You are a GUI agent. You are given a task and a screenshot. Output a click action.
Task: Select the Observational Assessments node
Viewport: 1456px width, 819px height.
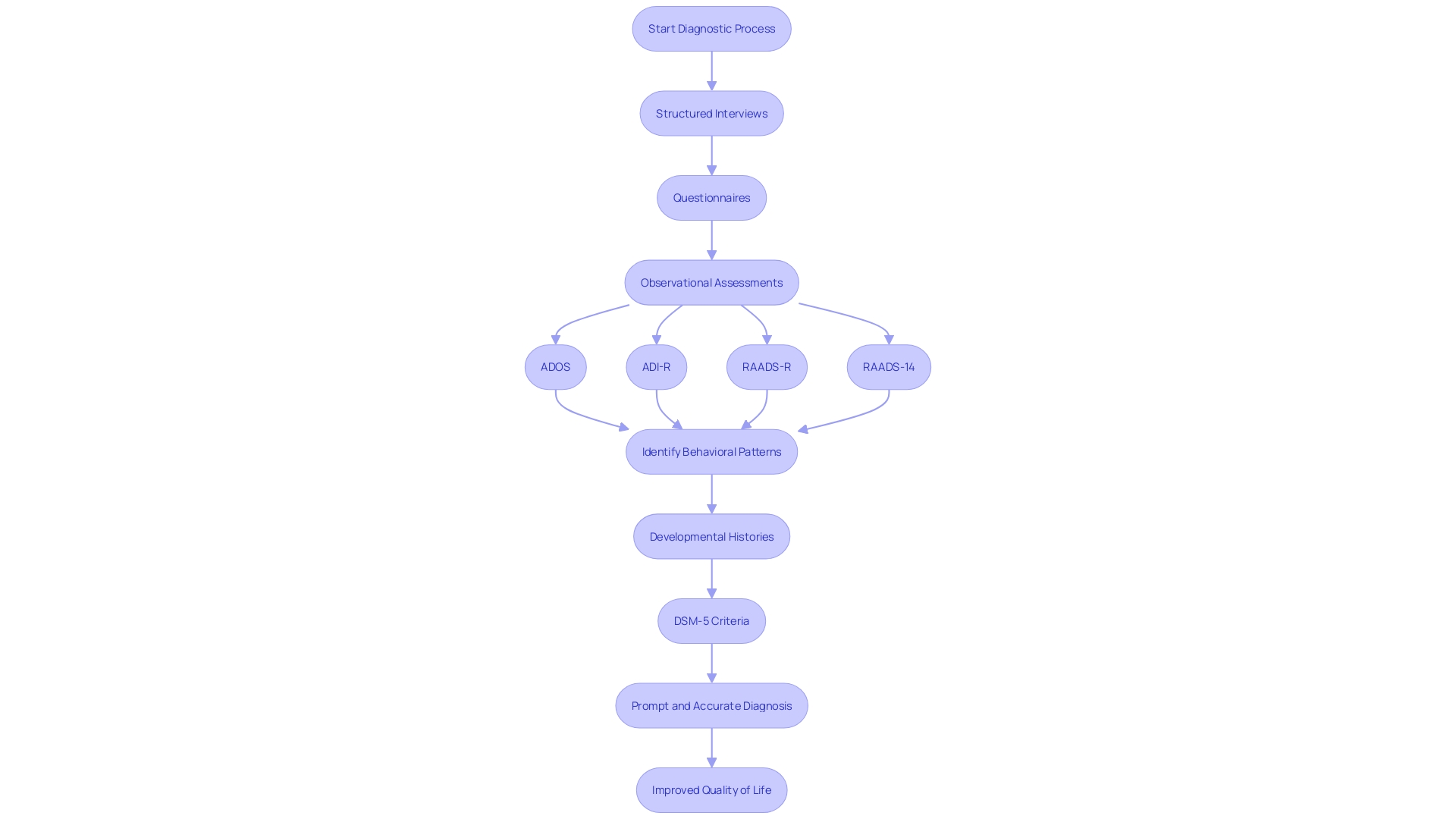click(x=712, y=283)
